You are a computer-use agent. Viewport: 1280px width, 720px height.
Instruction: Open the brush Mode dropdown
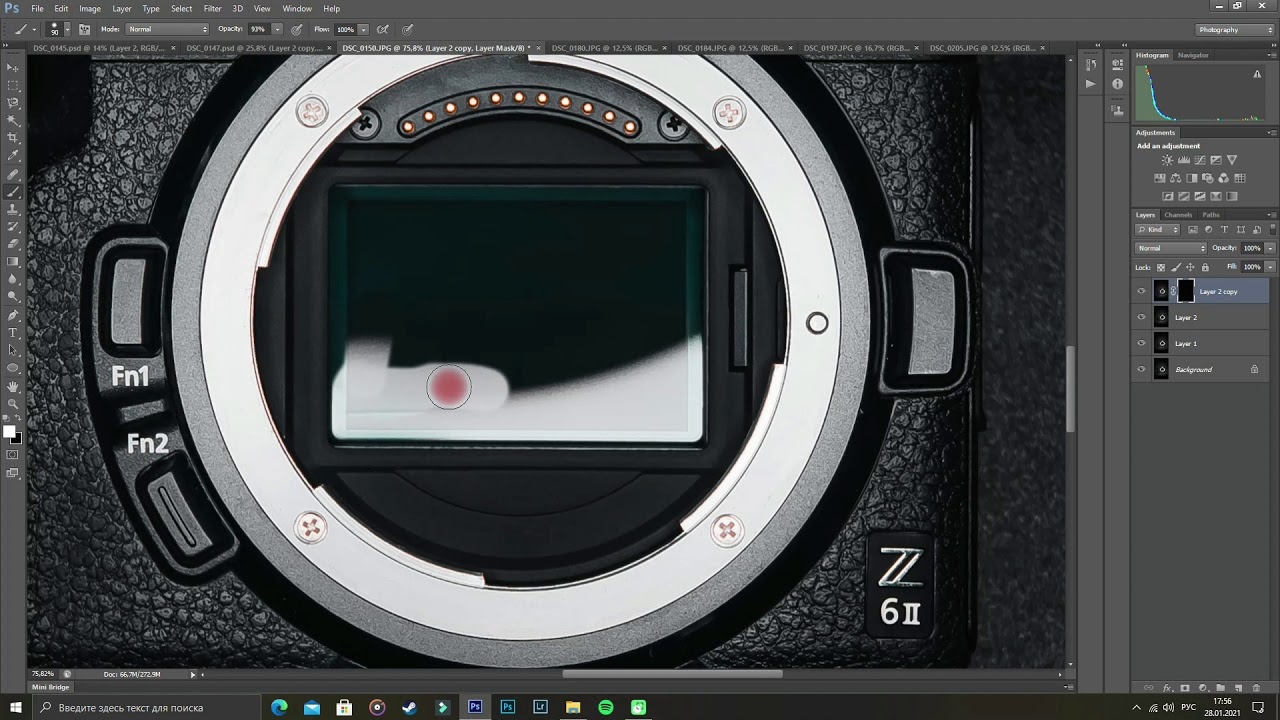pyautogui.click(x=167, y=29)
